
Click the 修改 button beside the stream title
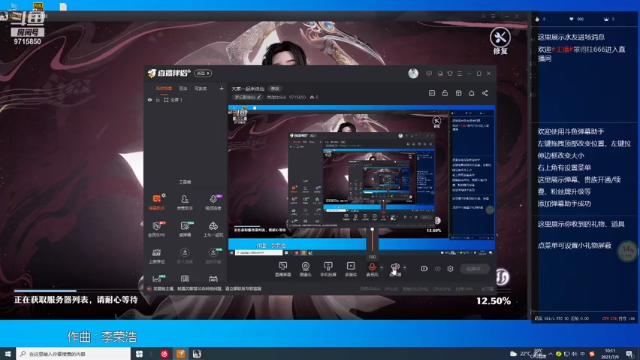pos(275,89)
